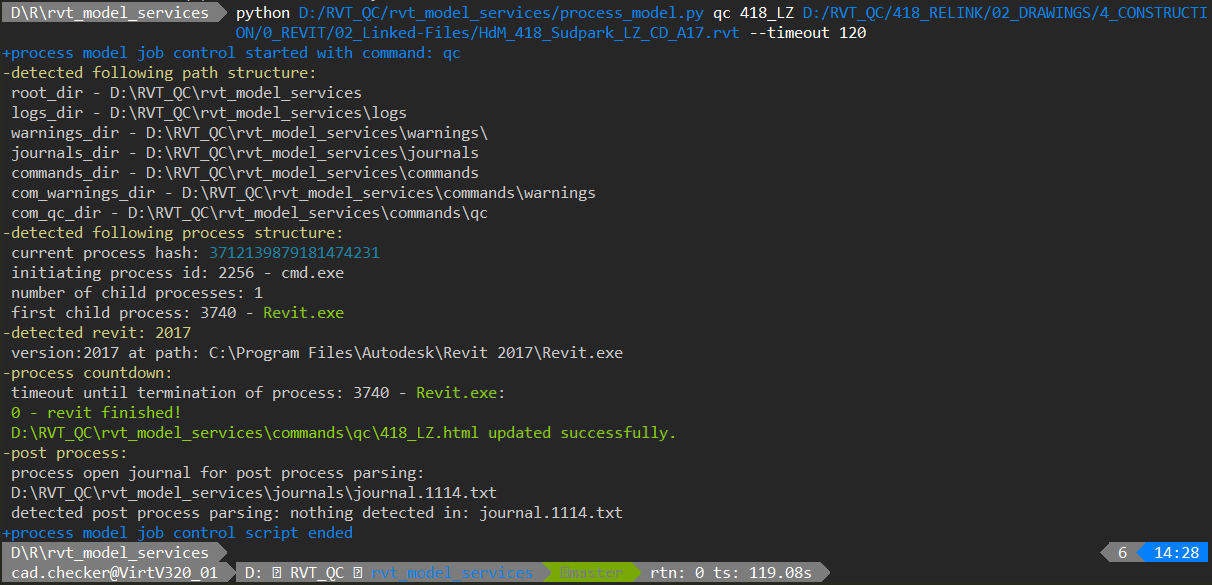The width and height of the screenshot is (1212, 585).
Task: Click Revit.exe in the first child process line
Action: 303,313
